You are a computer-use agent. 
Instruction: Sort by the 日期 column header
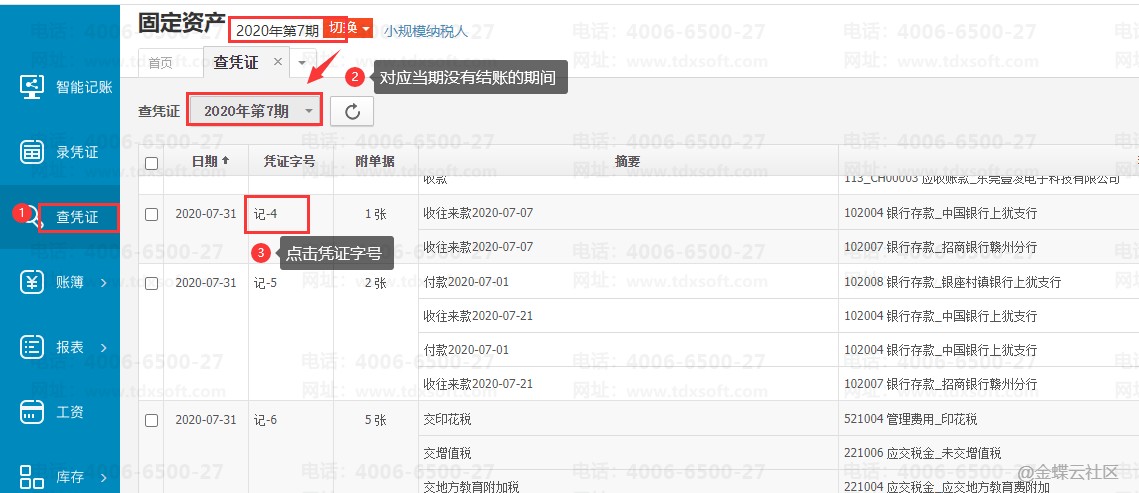tap(210, 161)
